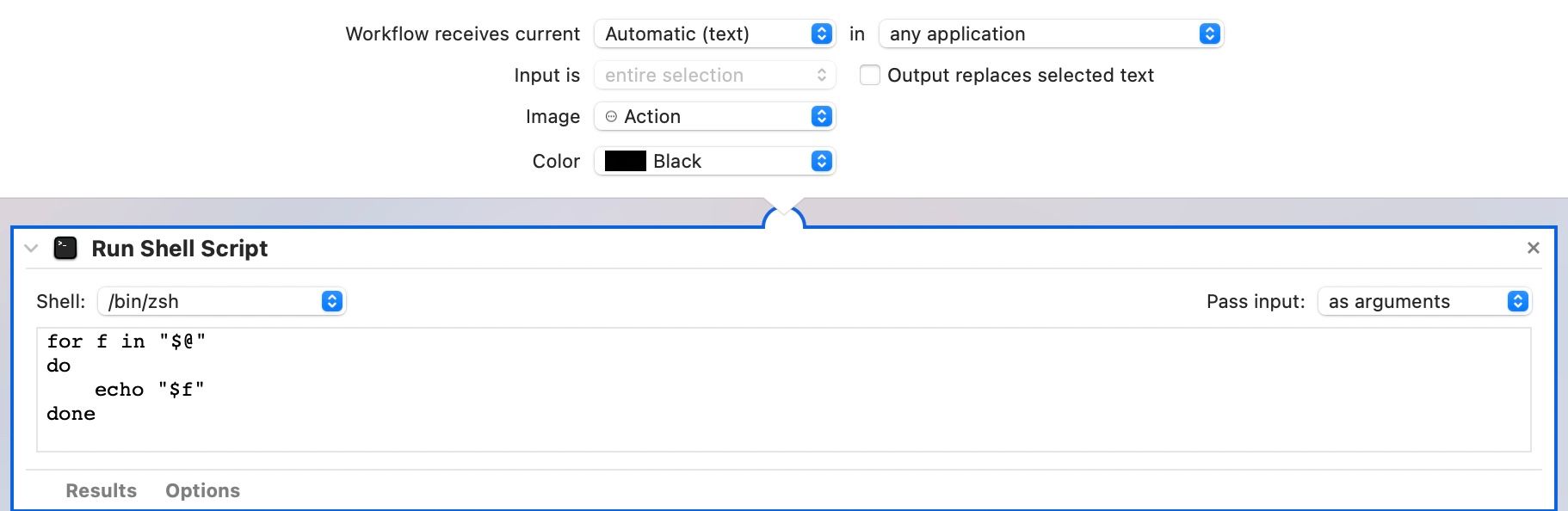This screenshot has height=511, width=1568.
Task: Click the Run Shell Script title
Action: pyautogui.click(x=179, y=249)
